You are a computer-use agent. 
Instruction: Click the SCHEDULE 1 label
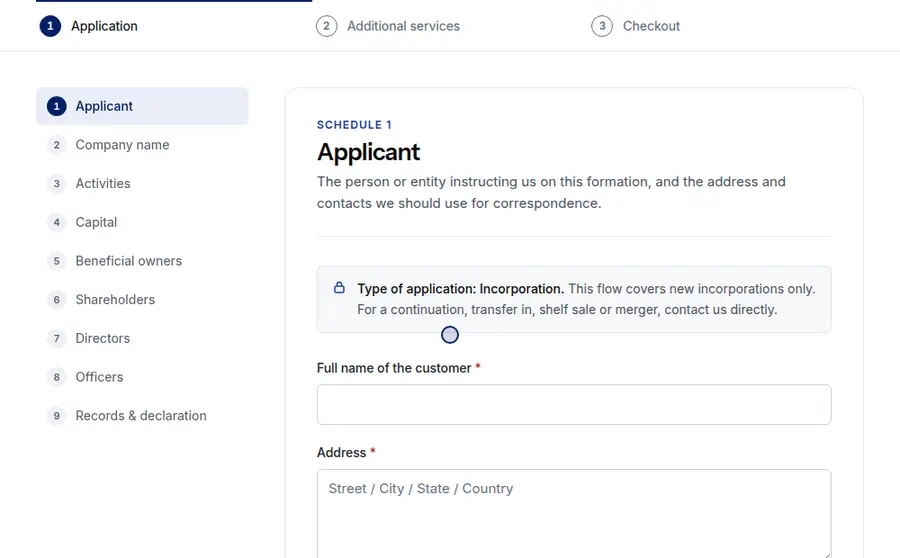(354, 125)
